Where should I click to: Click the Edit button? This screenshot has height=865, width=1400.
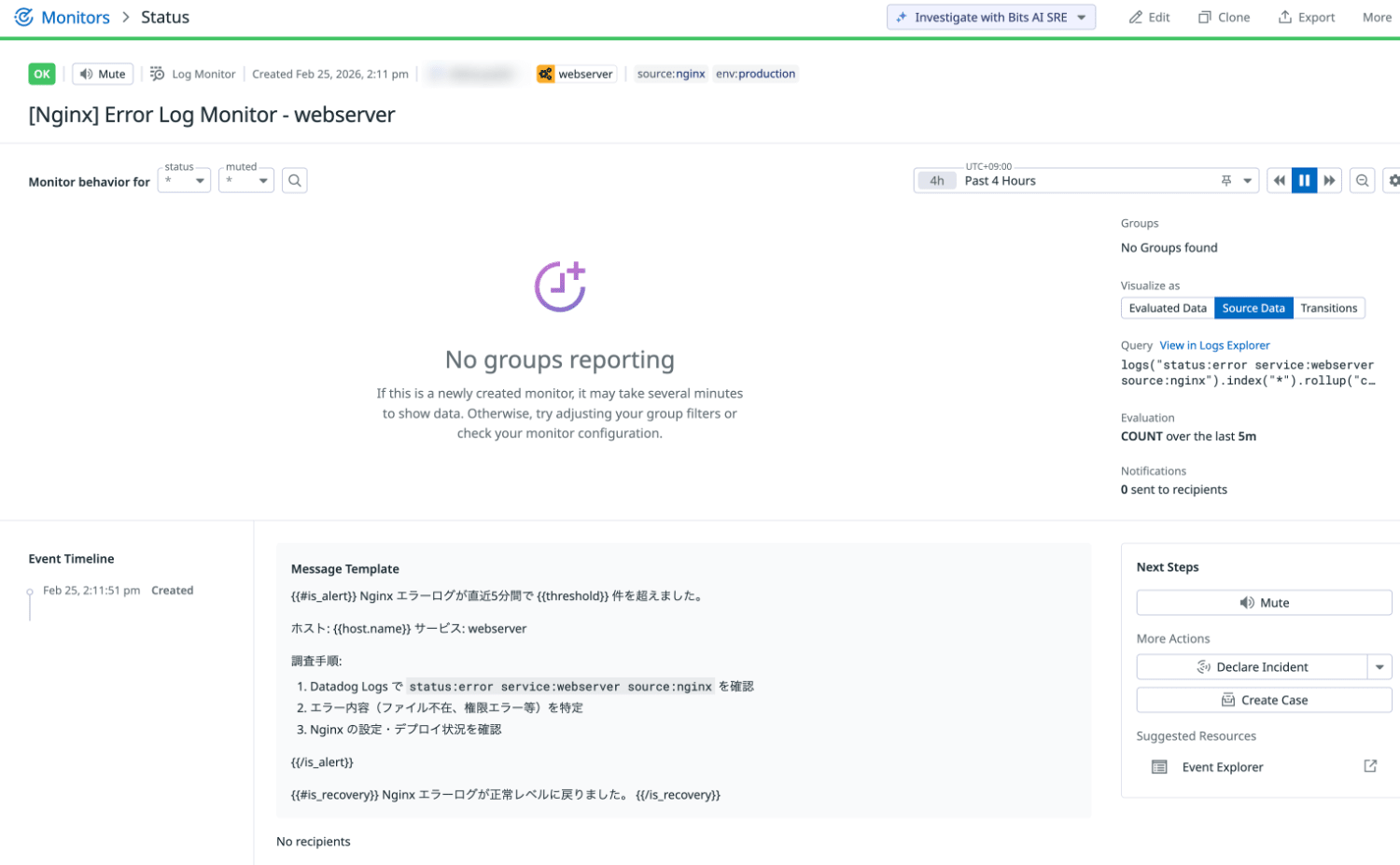click(x=1149, y=17)
